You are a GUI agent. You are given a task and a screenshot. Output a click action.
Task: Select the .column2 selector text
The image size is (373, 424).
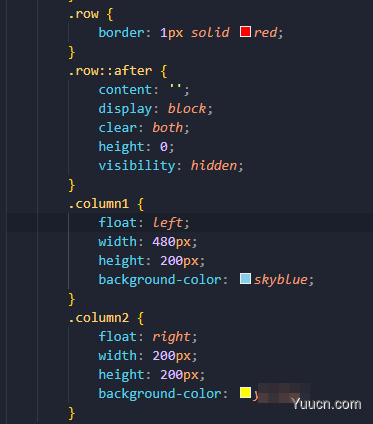point(99,318)
